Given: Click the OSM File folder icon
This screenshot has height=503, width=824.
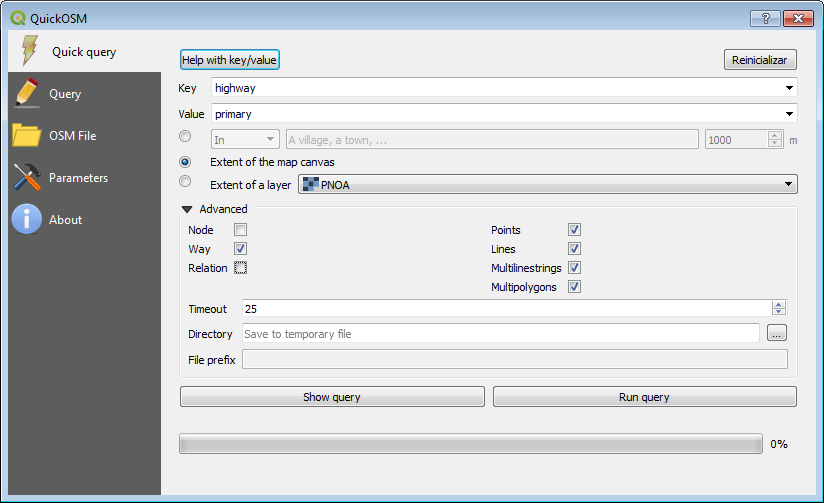Looking at the screenshot, I should click(x=26, y=135).
